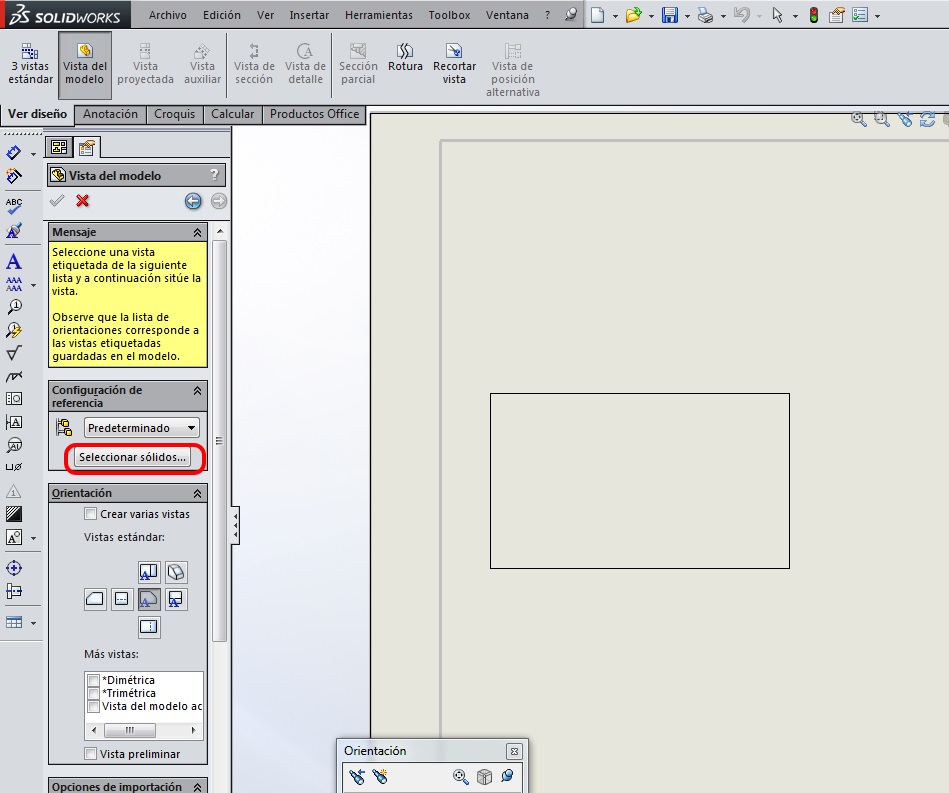
Task: Click the Más vistas horizontal scrollbar thumb
Action: pos(130,730)
